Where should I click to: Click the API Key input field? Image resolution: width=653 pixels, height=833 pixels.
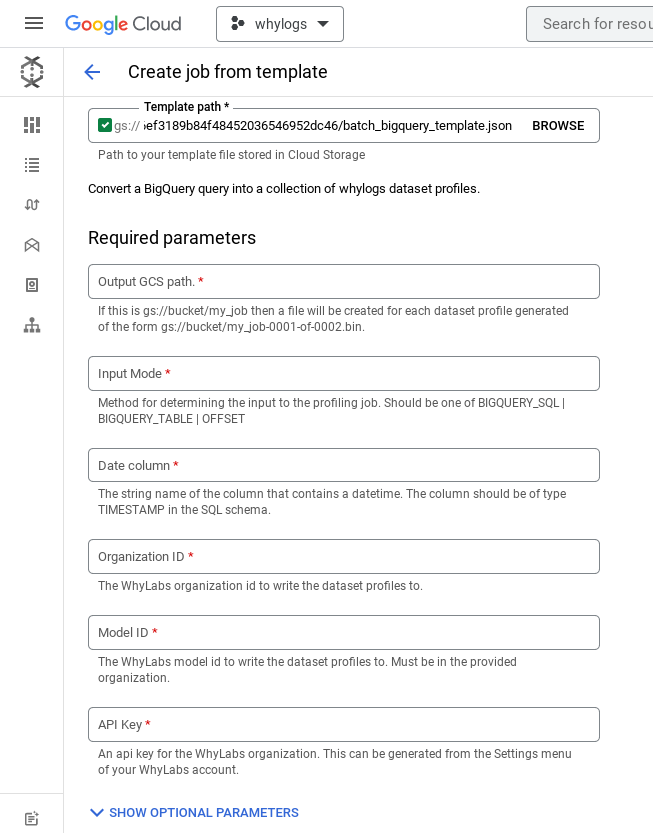[x=344, y=724]
